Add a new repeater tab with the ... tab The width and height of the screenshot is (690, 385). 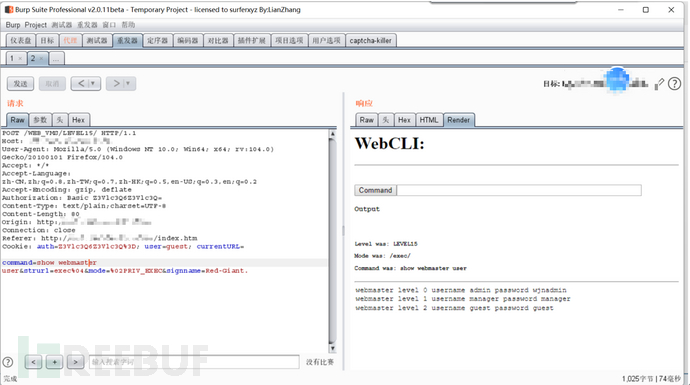[56, 59]
